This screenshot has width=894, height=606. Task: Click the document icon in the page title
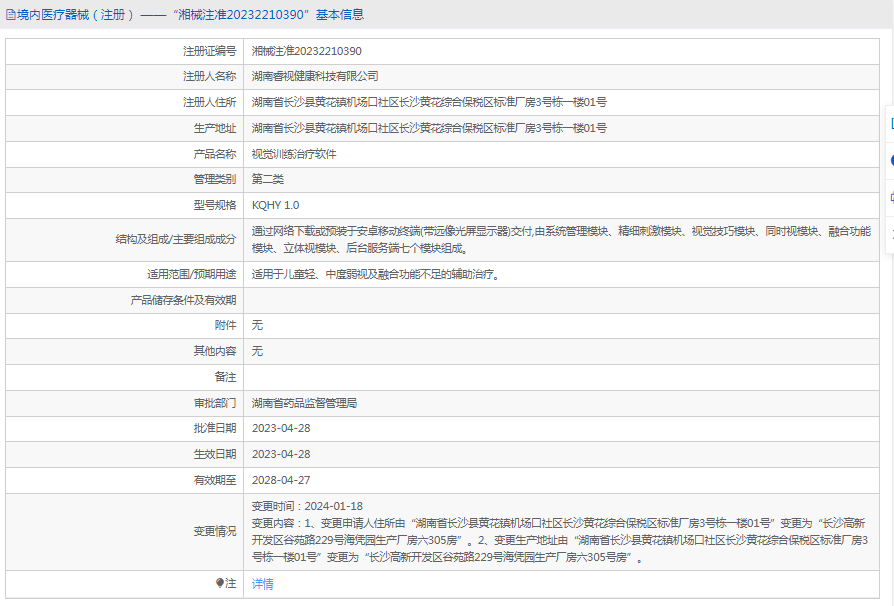click(x=11, y=15)
